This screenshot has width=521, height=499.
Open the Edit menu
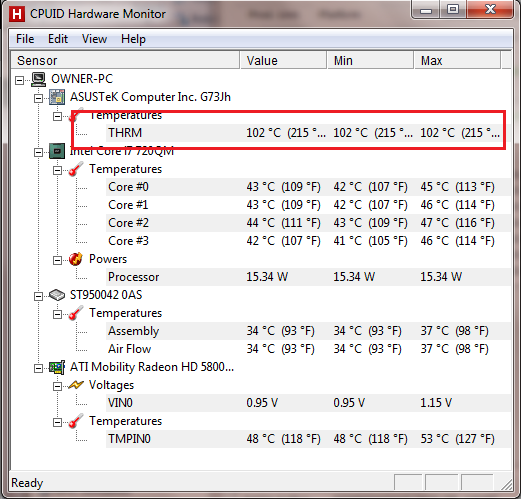[58, 39]
